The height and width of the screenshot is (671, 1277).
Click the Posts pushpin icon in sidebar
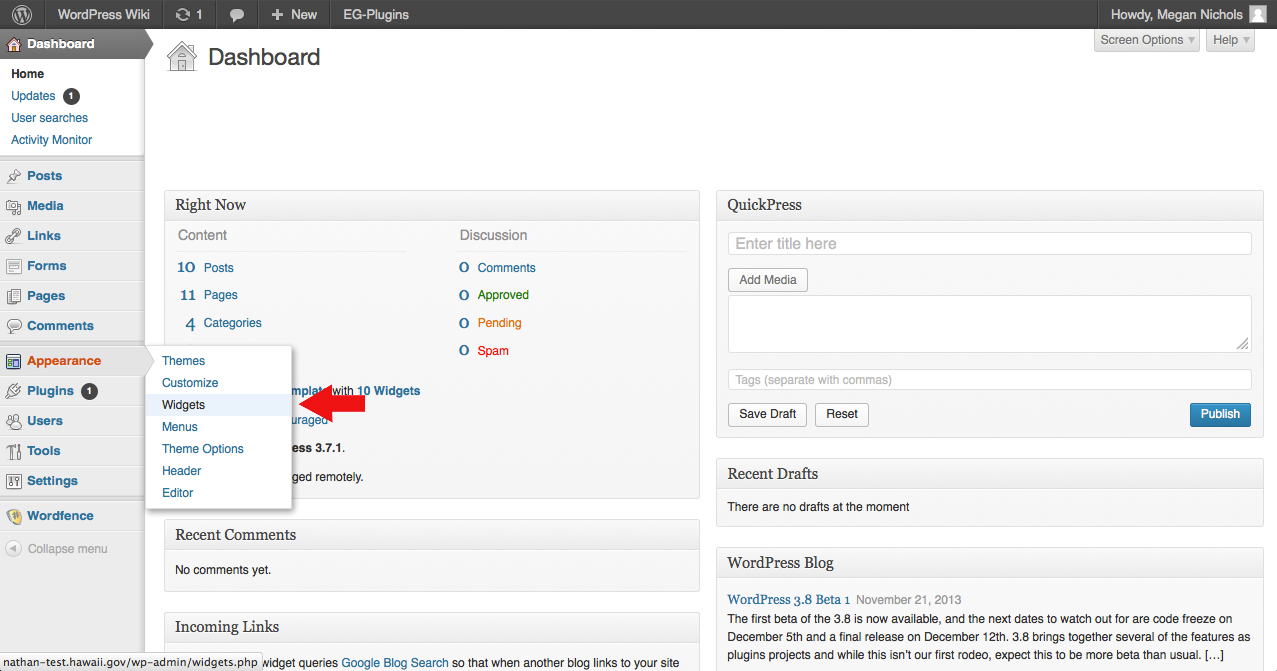[14, 176]
